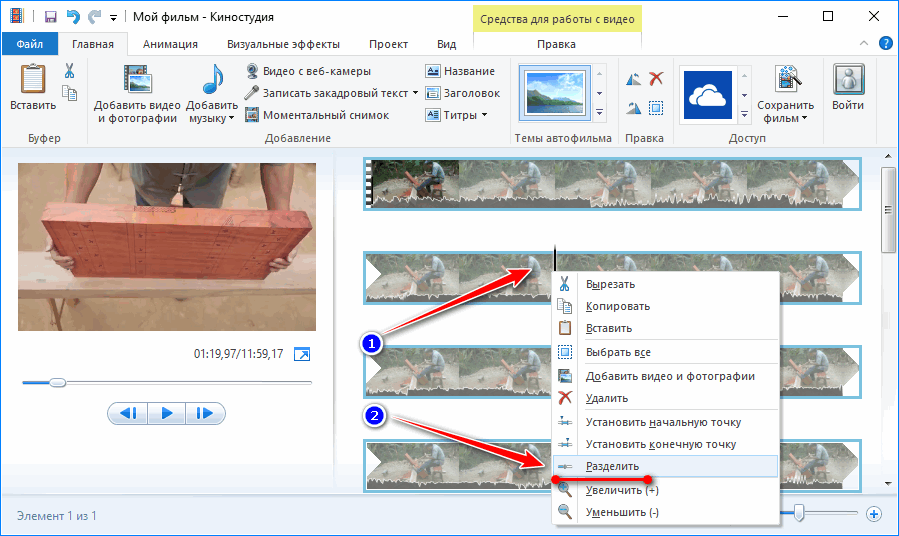Screen dimensions: 899x536
Task: Collapse the ribbon with chevron
Action: [x=864, y=44]
